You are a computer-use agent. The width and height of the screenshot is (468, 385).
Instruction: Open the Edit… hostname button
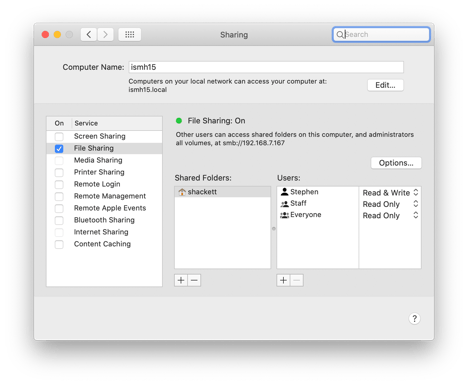point(385,85)
